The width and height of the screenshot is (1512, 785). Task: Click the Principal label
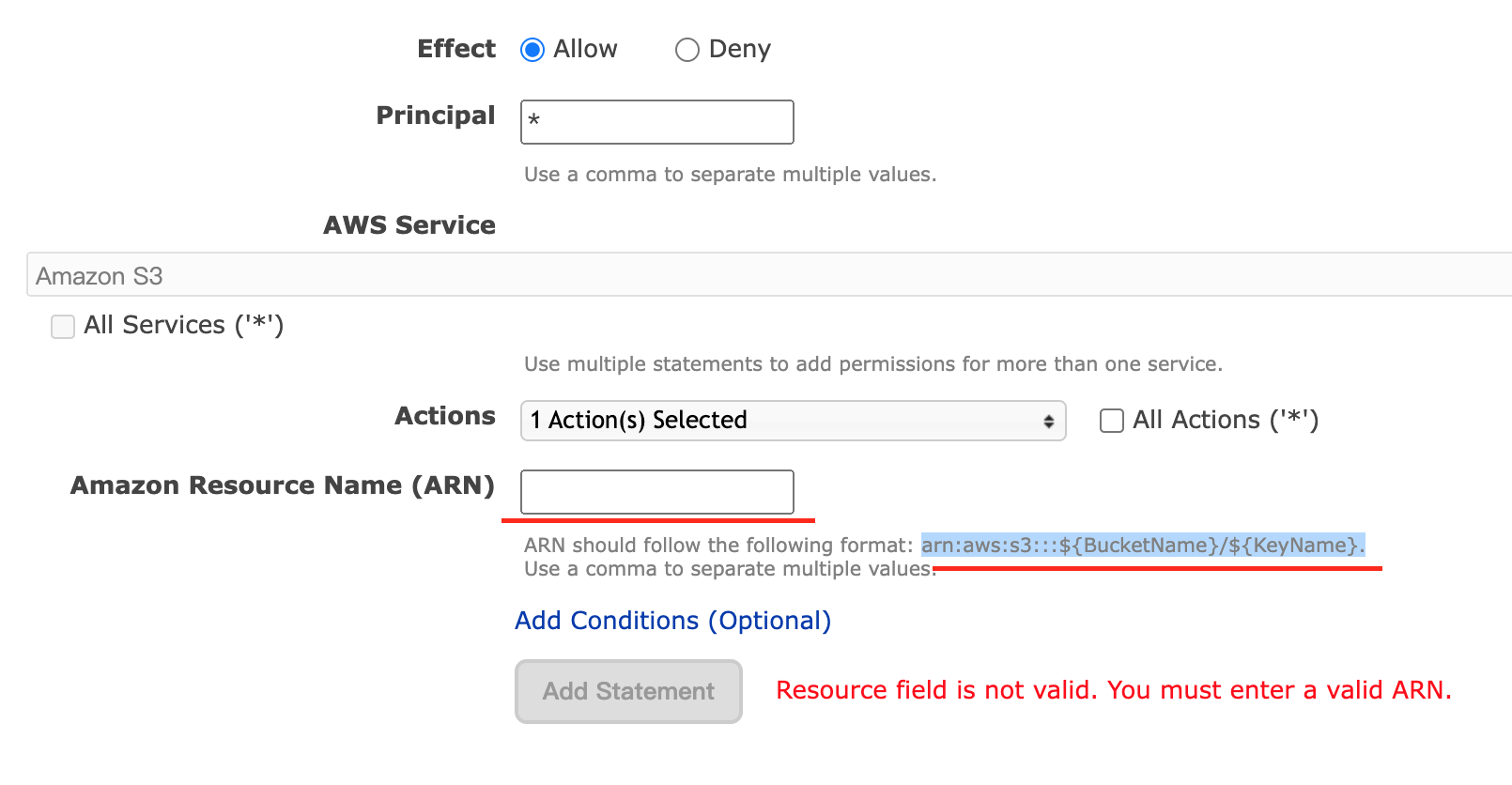(x=436, y=115)
